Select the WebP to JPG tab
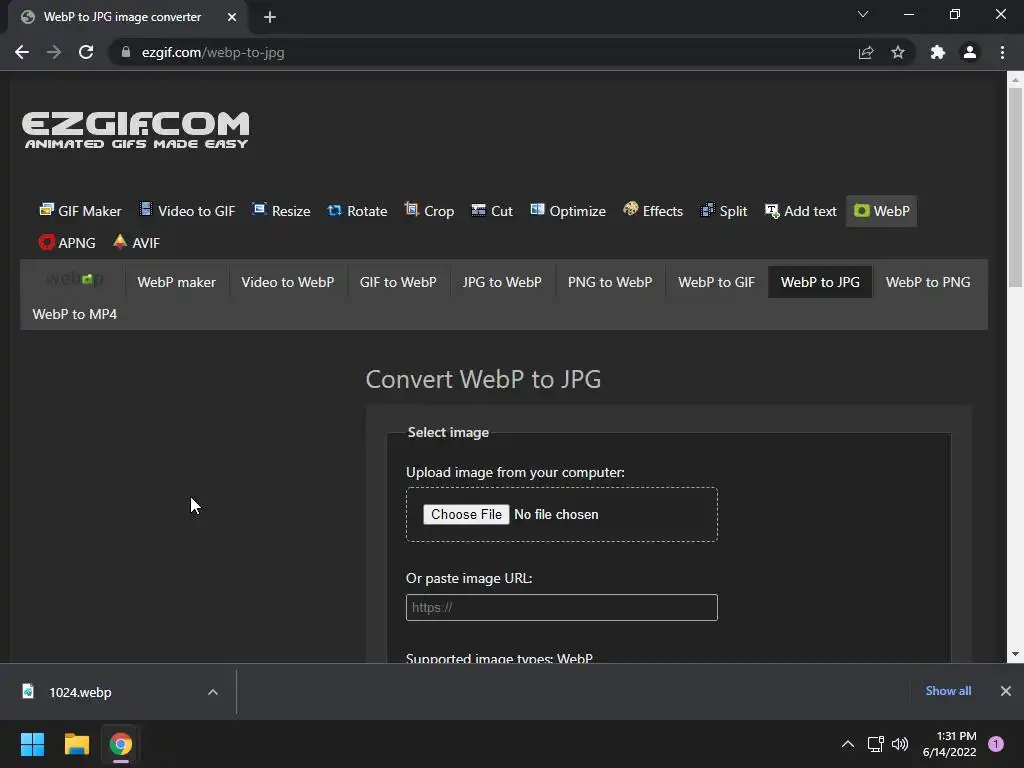 820,282
